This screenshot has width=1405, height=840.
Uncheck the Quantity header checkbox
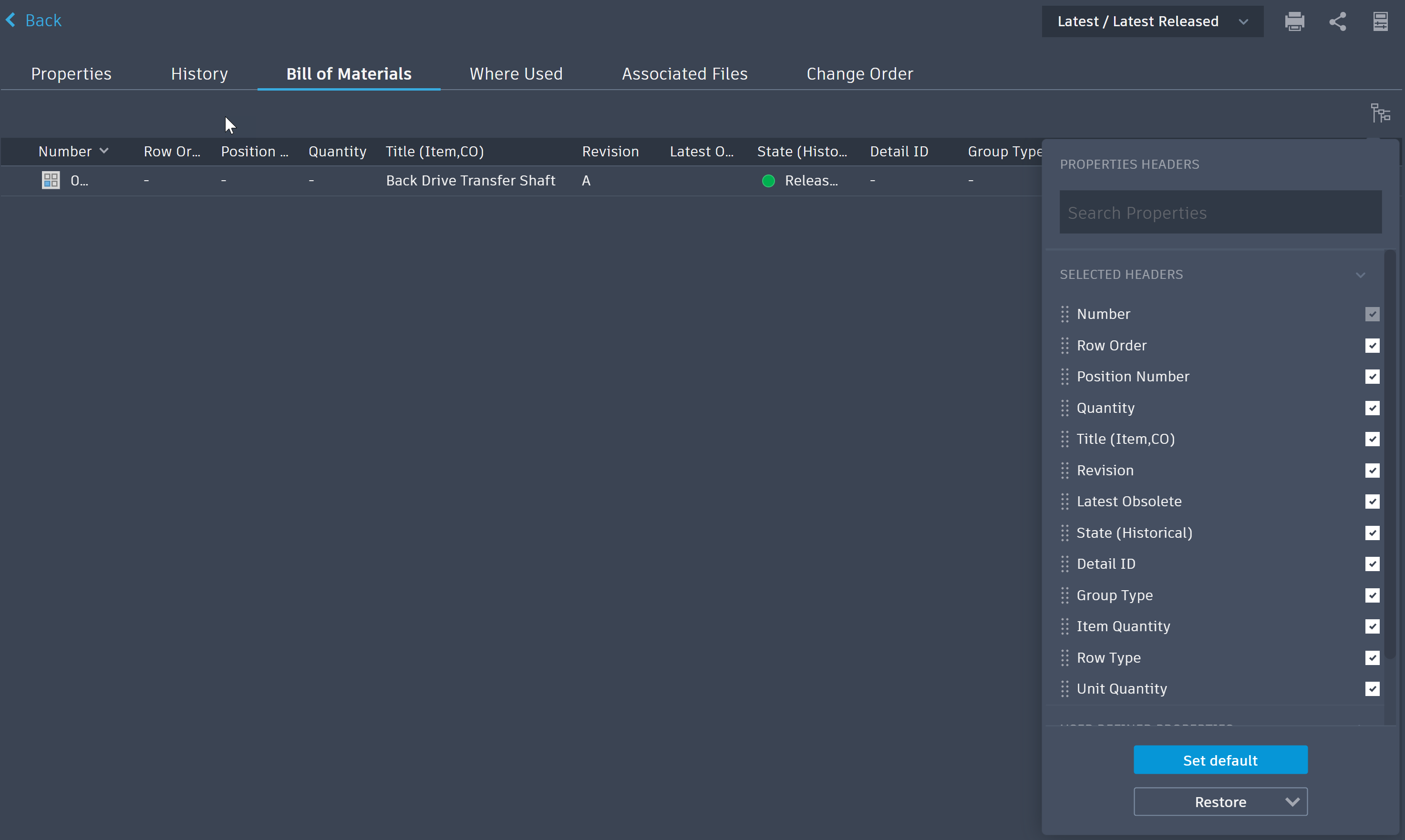pyautogui.click(x=1372, y=408)
